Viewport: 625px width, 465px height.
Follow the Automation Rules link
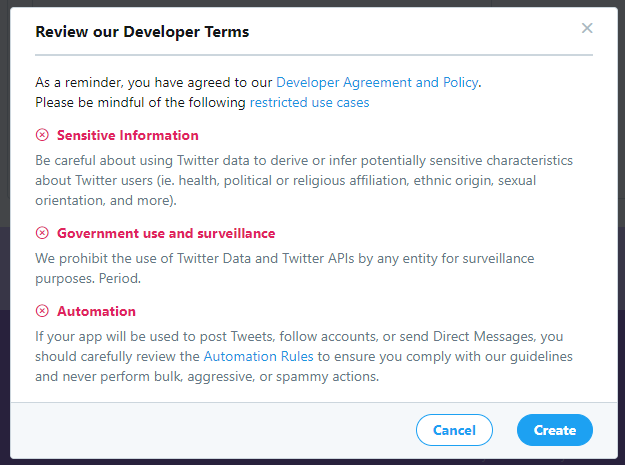click(259, 356)
